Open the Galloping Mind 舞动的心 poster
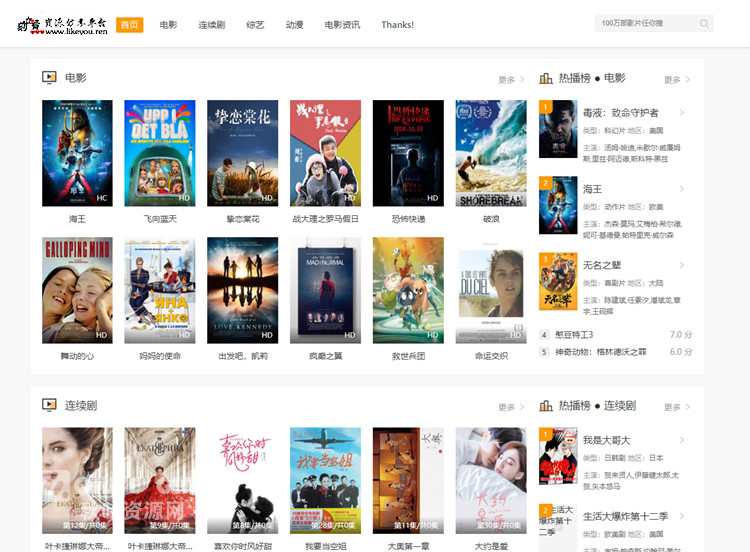 pos(77,290)
